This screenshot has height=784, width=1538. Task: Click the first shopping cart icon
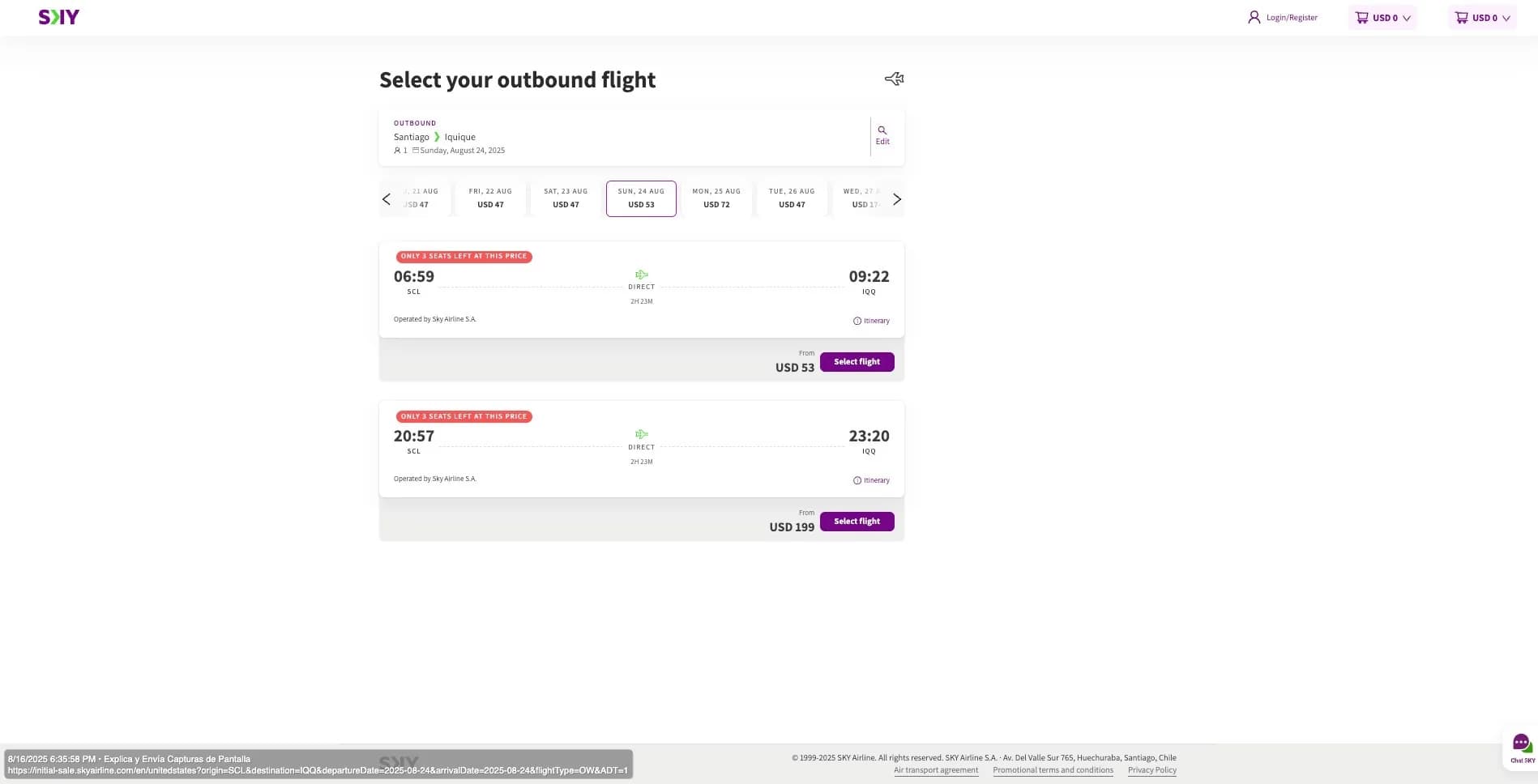click(x=1362, y=17)
